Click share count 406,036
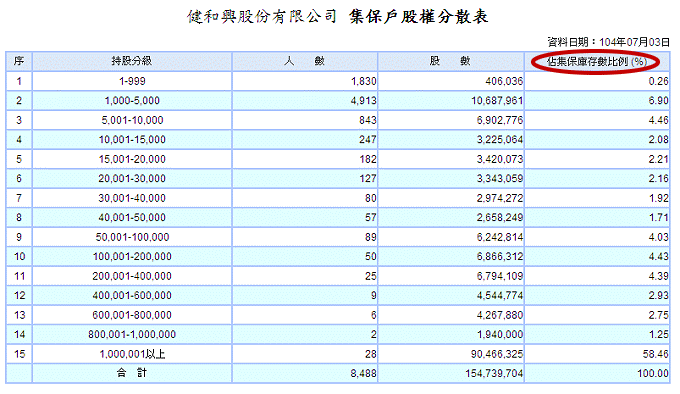Image resolution: width=680 pixels, height=394 pixels. point(504,81)
